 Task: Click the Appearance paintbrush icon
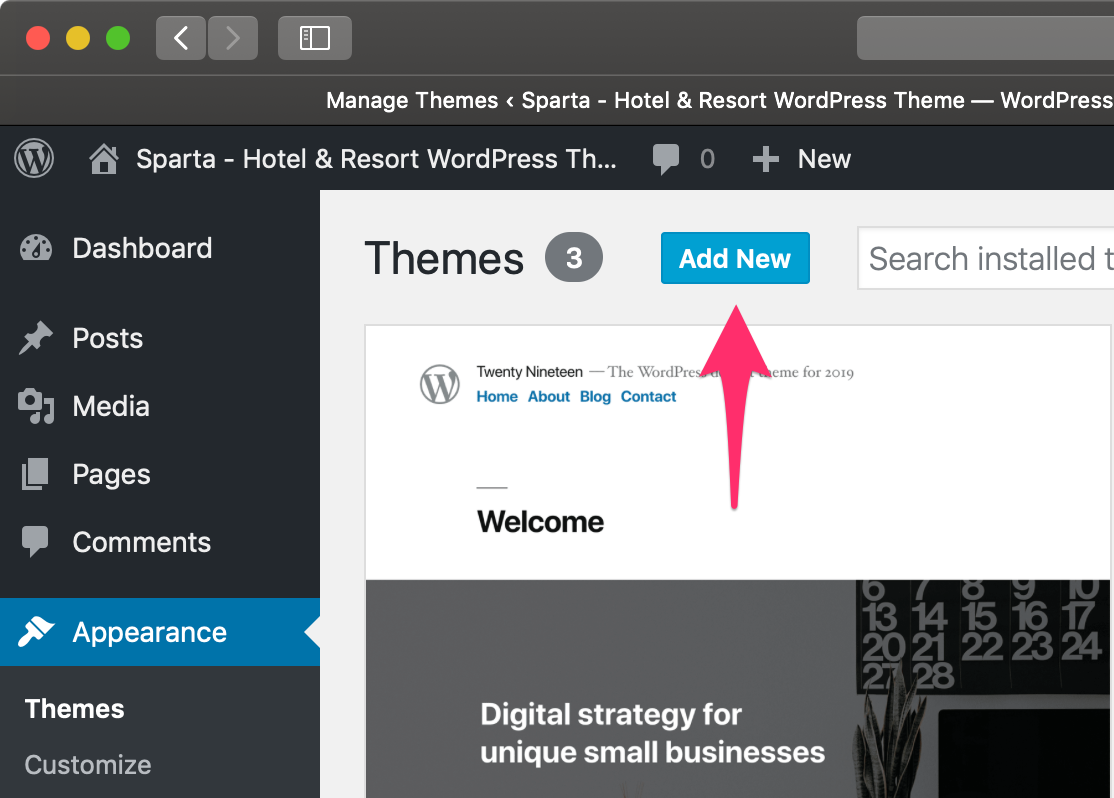[36, 632]
